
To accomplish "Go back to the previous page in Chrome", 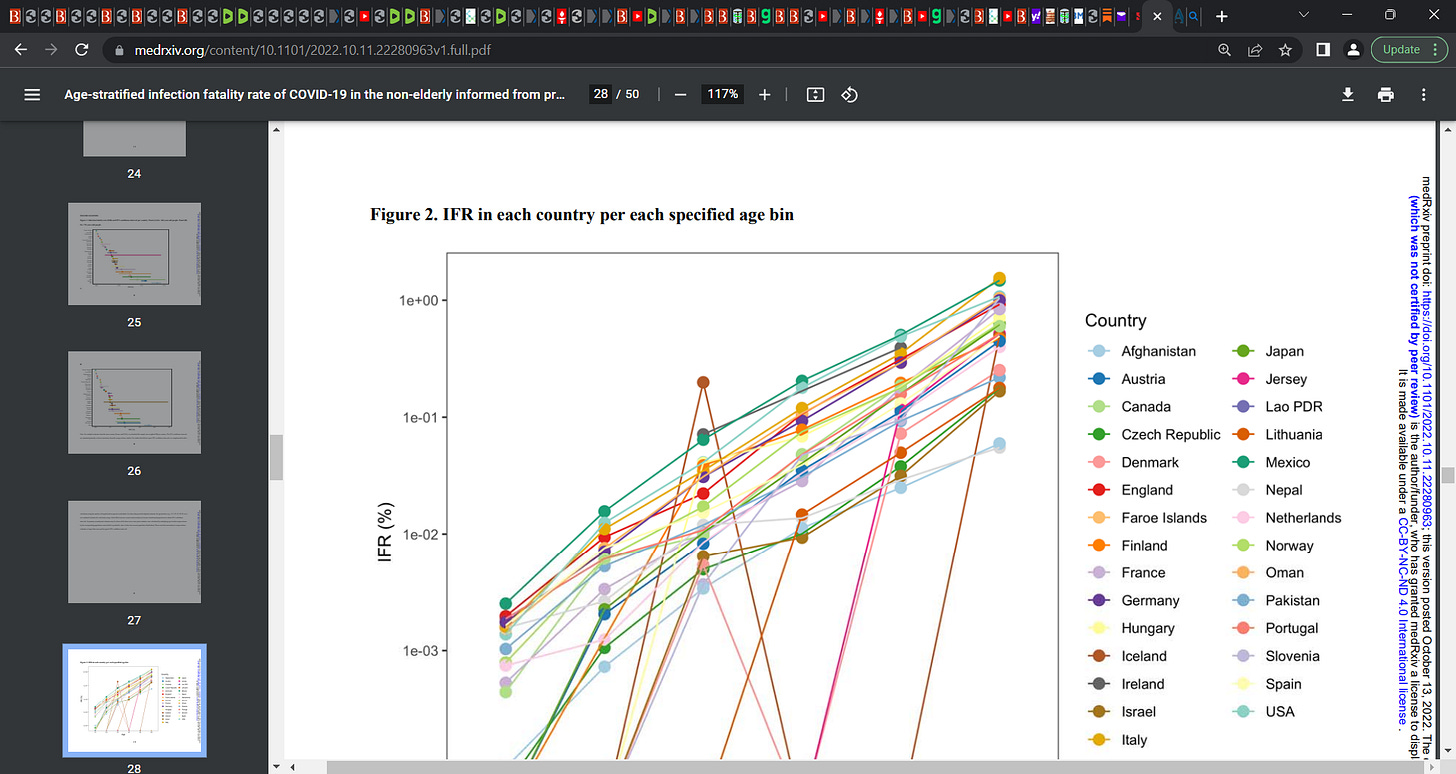I will point(21,50).
